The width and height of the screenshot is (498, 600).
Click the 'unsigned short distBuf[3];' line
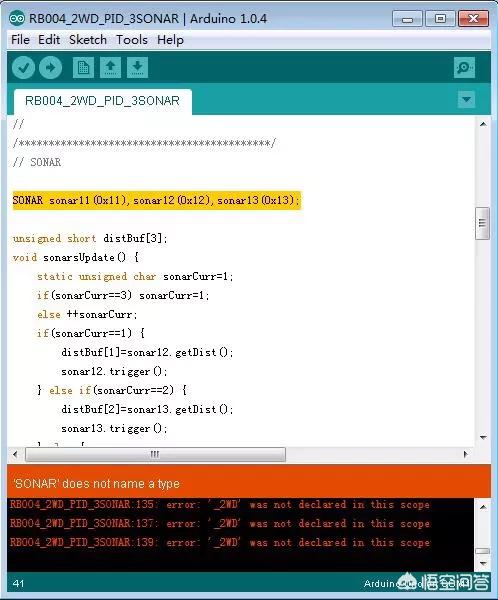[x=90, y=238]
